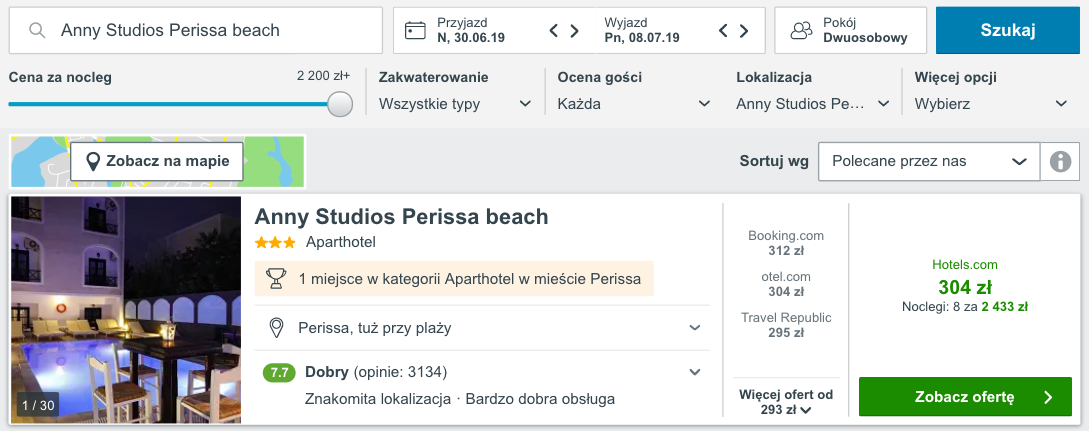Open the Lokalizacja filter dropdown

[x=813, y=104]
